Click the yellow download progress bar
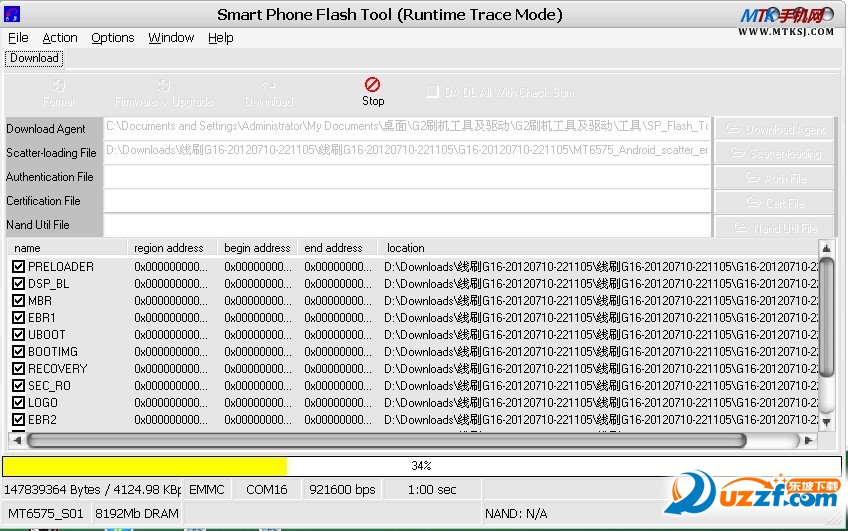The height and width of the screenshot is (531, 848). point(422,466)
